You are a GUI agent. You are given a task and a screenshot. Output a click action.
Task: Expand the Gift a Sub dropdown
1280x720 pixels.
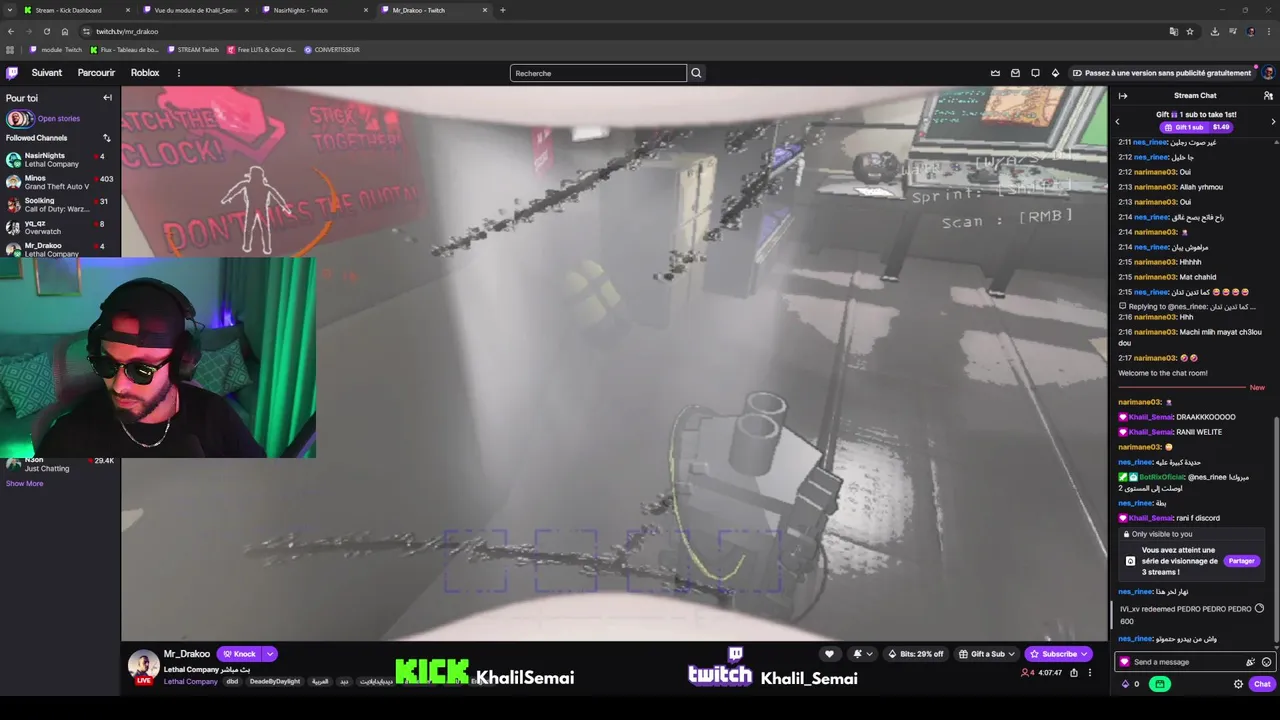coord(1010,654)
